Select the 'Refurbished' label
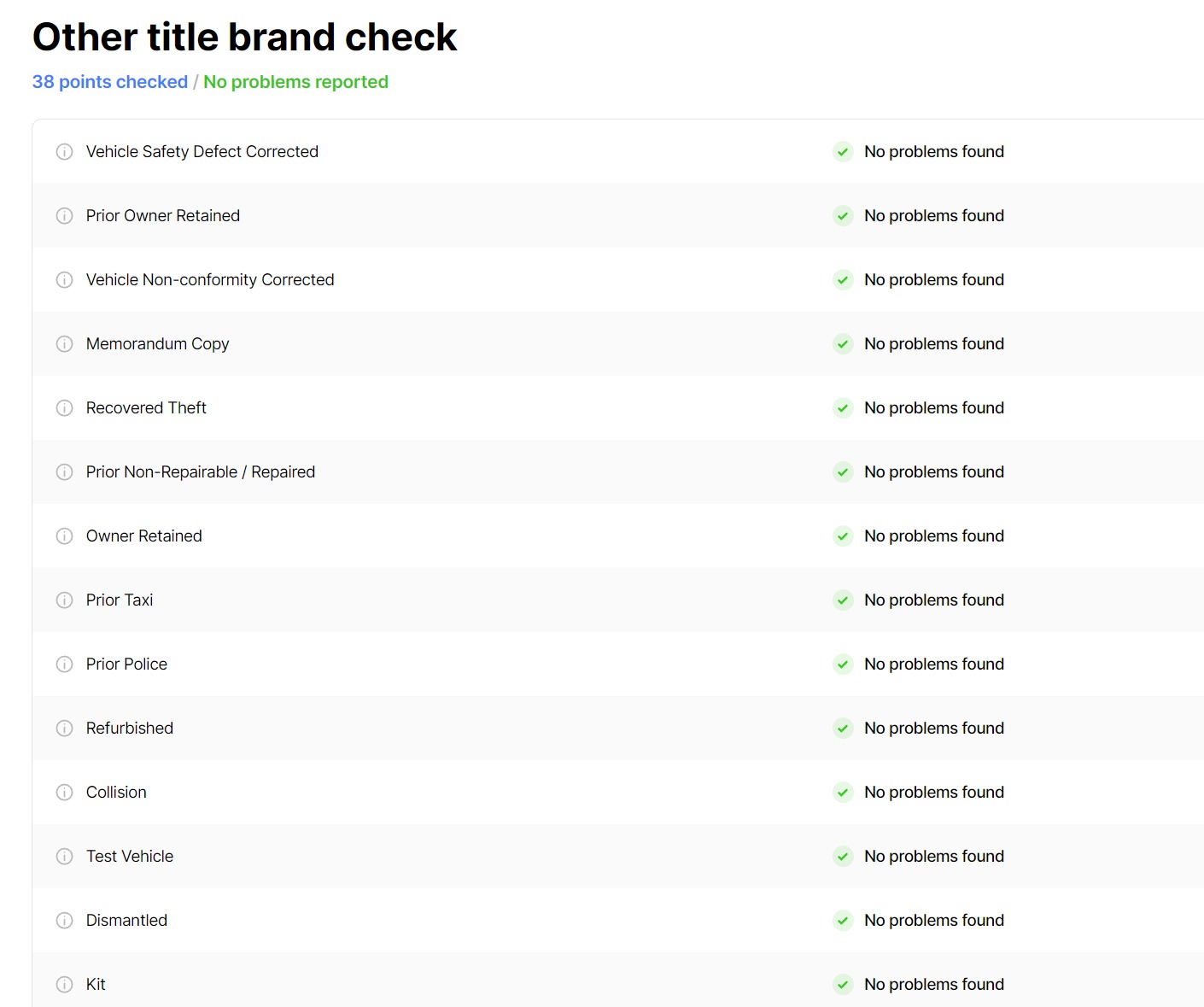1204x1007 pixels. tap(130, 729)
